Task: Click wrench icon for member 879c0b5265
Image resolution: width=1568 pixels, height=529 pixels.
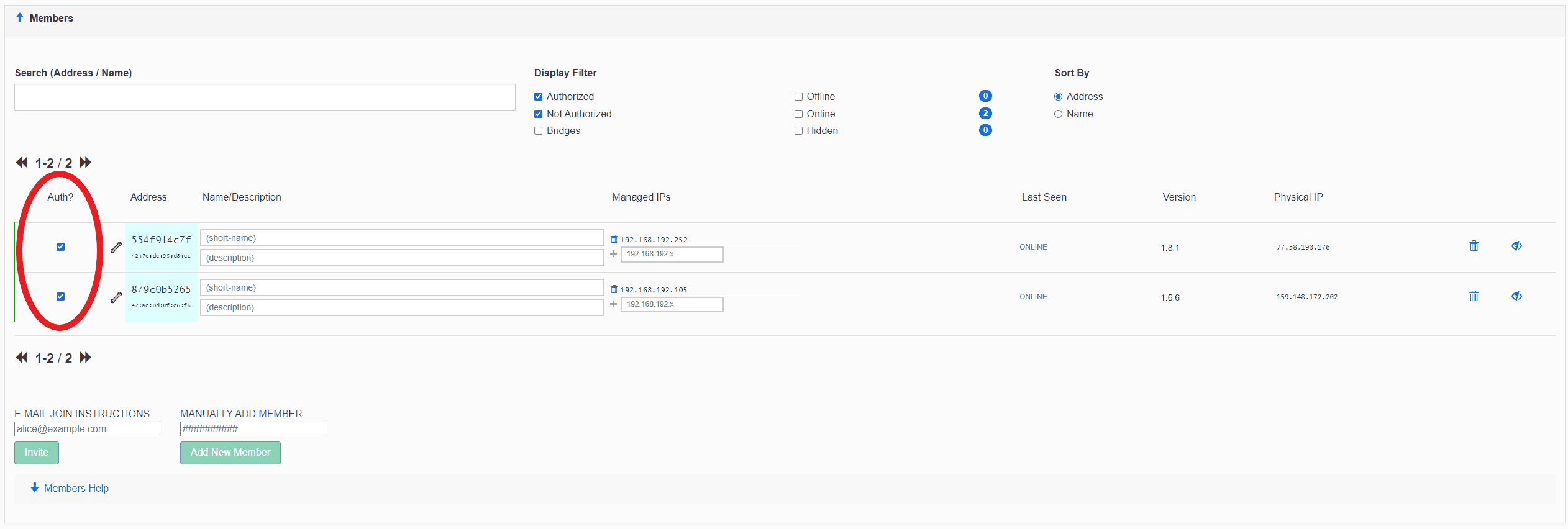Action: pyautogui.click(x=116, y=297)
